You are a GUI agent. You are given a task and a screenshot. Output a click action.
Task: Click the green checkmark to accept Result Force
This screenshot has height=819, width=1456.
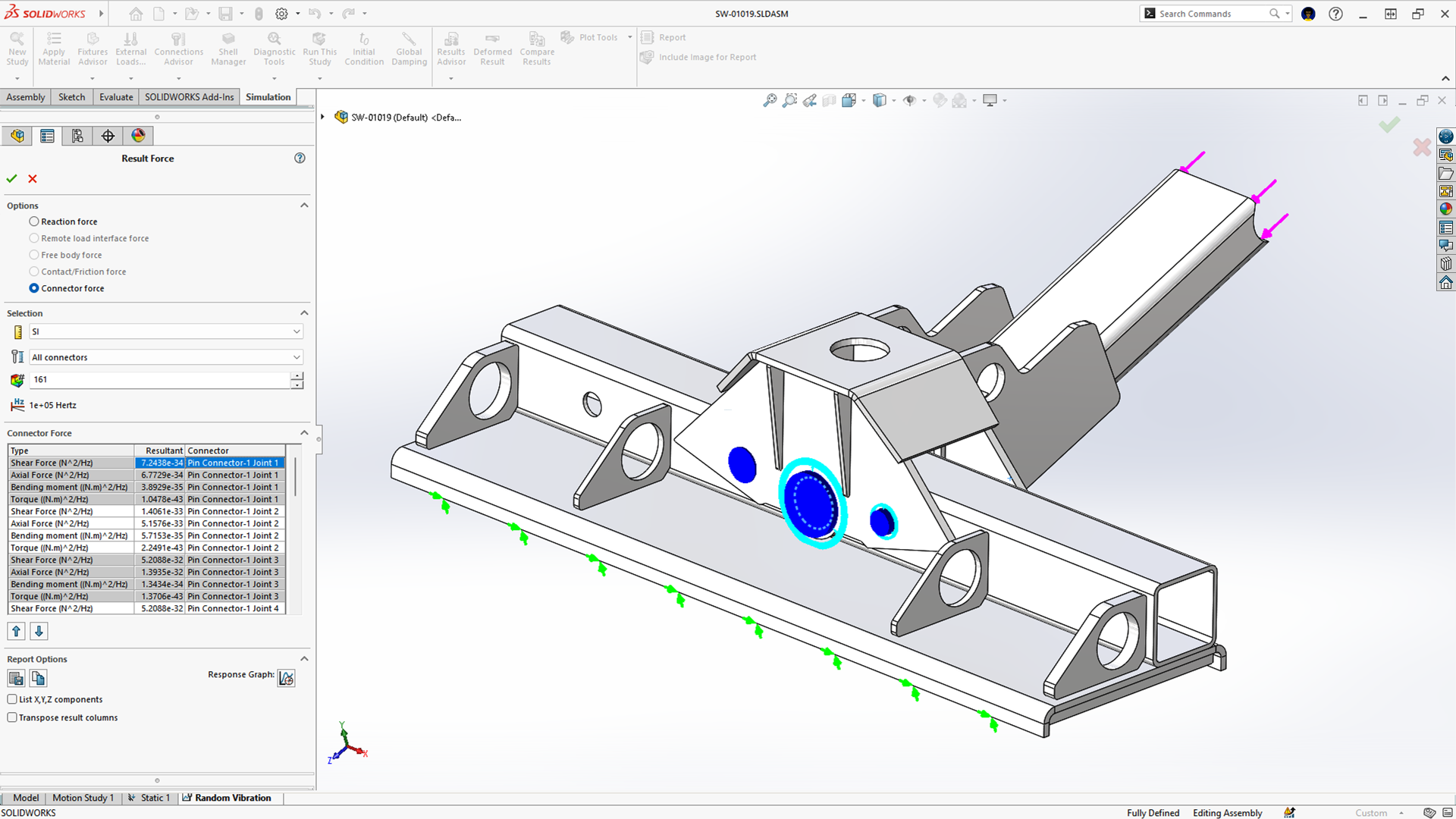click(11, 179)
